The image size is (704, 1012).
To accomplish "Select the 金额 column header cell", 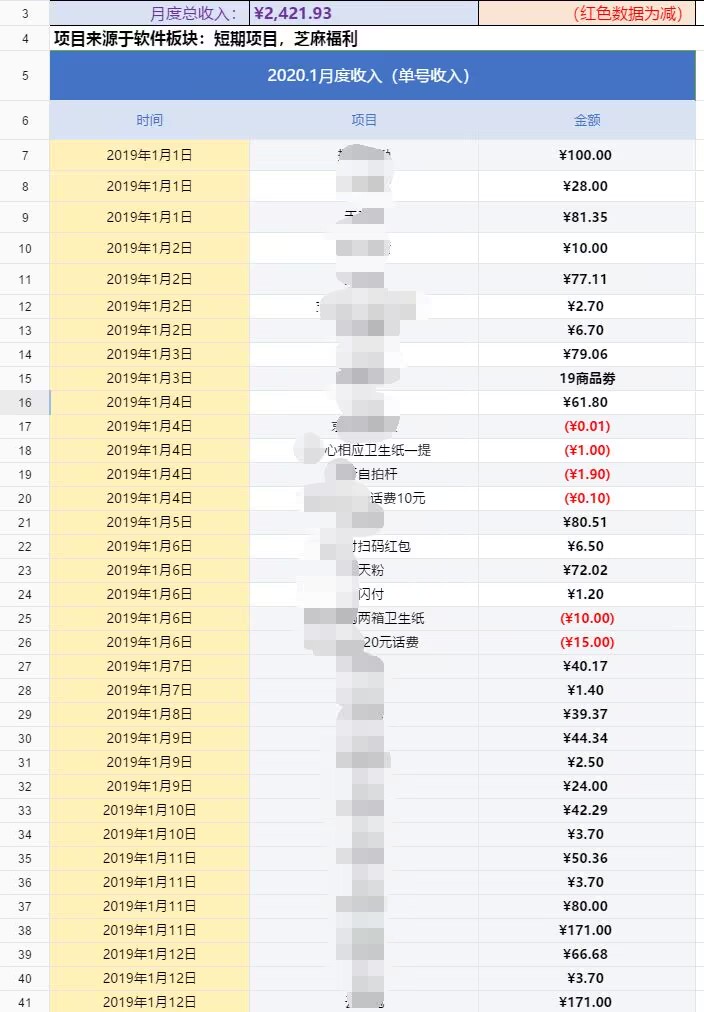I will click(587, 120).
